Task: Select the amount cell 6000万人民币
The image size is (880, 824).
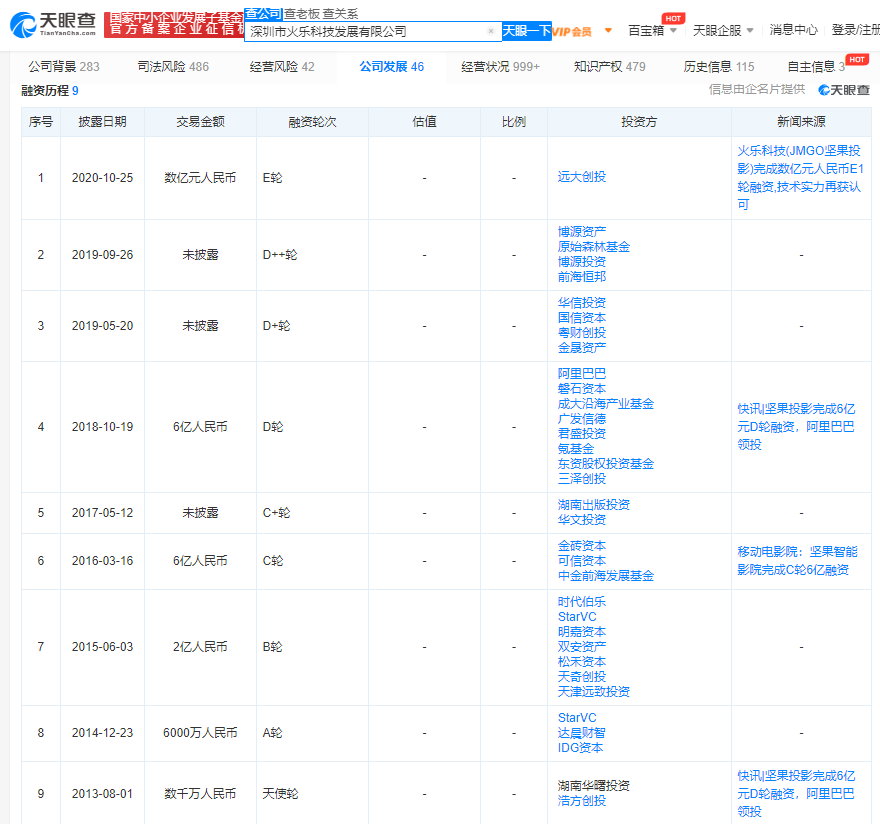Action: point(200,733)
